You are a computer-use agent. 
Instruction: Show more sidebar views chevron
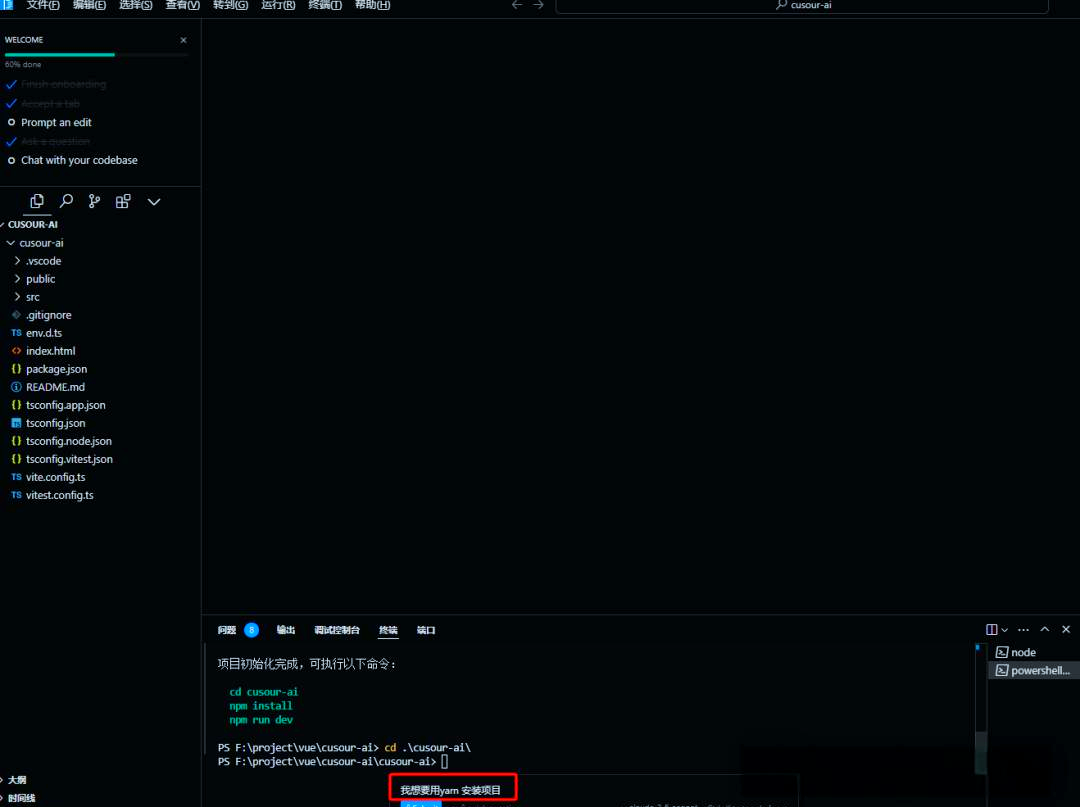pos(154,201)
